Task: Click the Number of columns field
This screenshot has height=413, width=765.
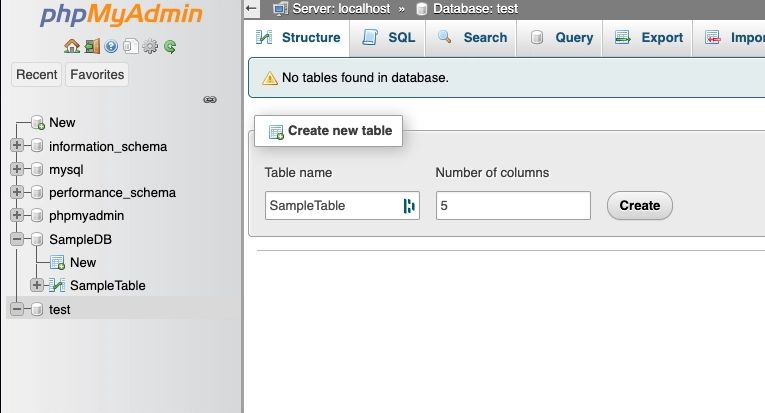Action: coord(513,205)
